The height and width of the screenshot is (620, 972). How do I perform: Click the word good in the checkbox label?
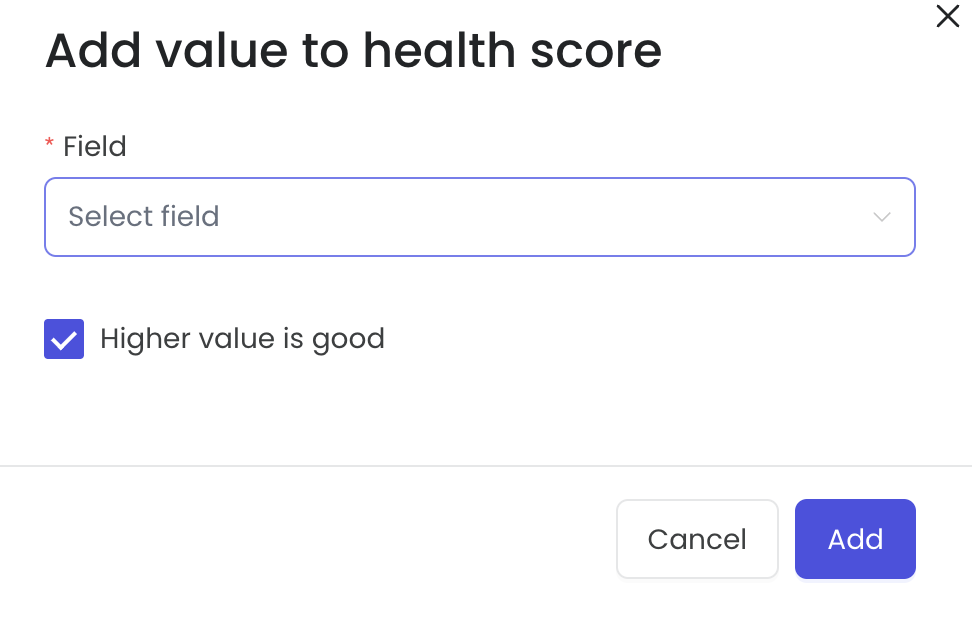pyautogui.click(x=348, y=340)
